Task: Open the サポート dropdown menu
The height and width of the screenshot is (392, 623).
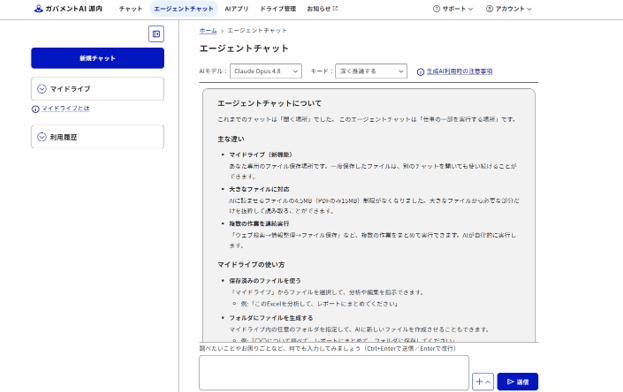Action: (x=453, y=8)
